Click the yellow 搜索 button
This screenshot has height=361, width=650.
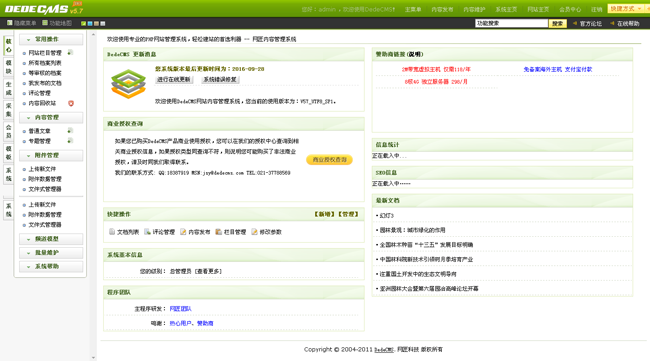(x=558, y=24)
